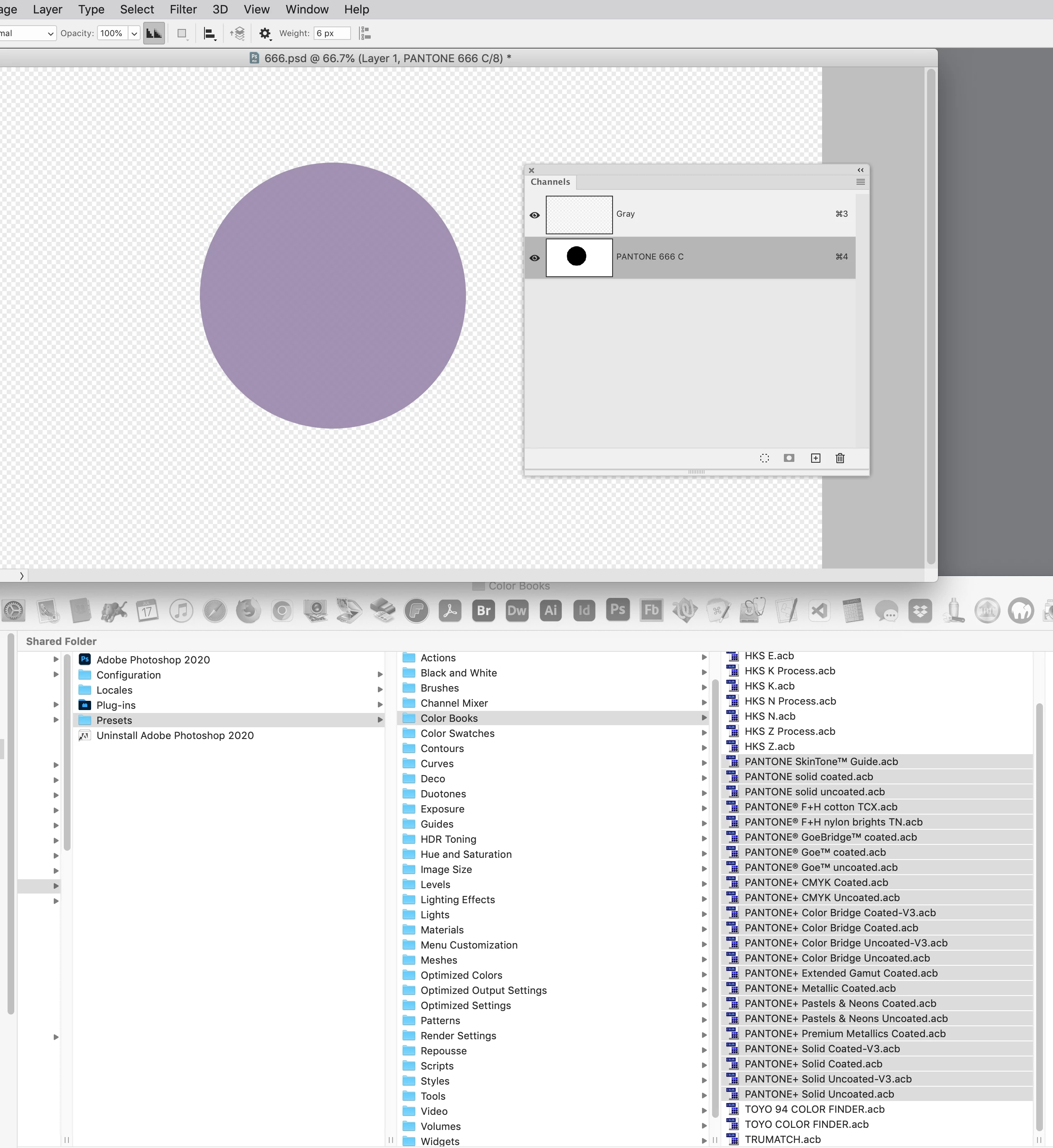Viewport: 1053px width, 1148px height.
Task: Create new channel with plus icon
Action: pos(815,458)
